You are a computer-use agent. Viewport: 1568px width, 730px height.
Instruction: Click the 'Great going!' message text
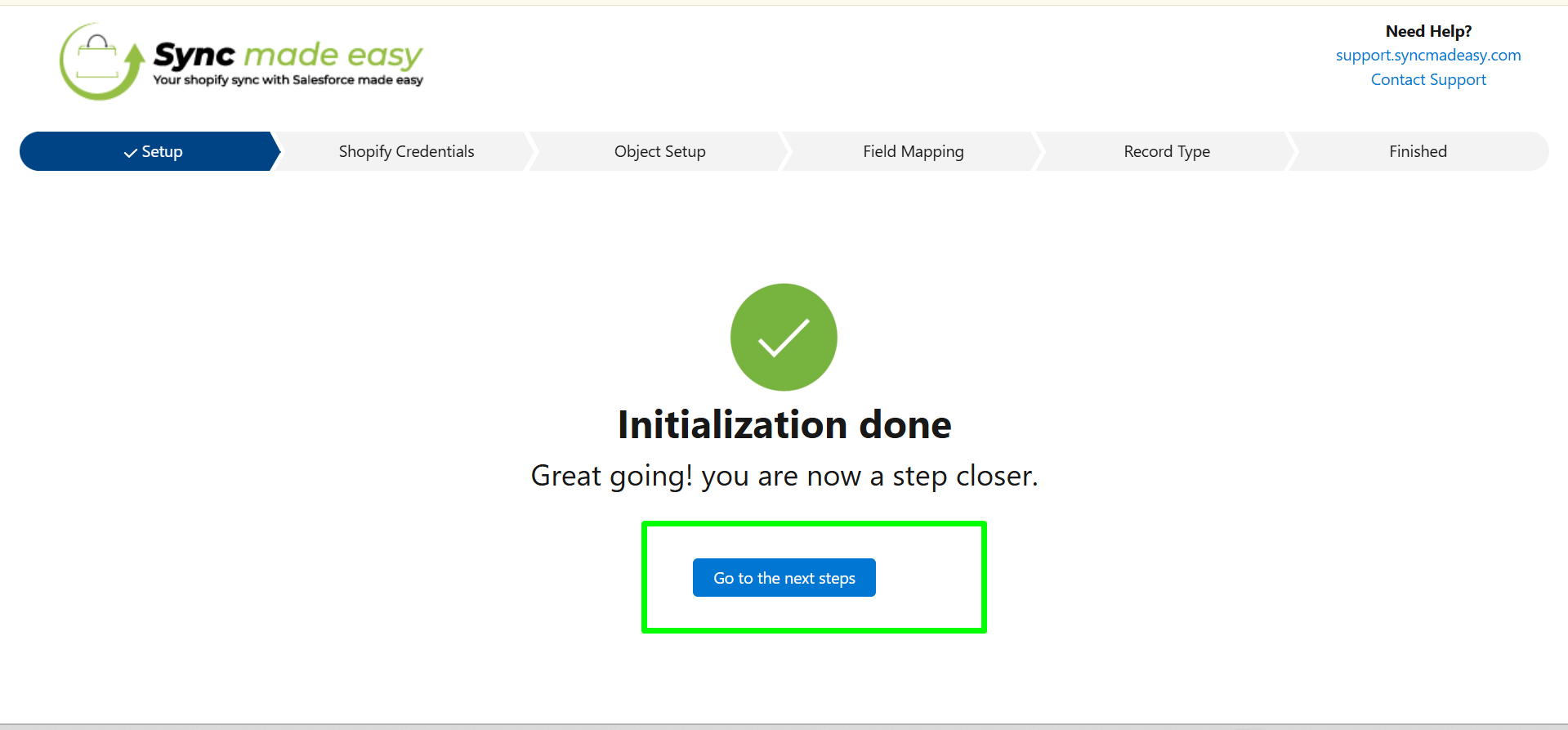pyautogui.click(x=784, y=476)
